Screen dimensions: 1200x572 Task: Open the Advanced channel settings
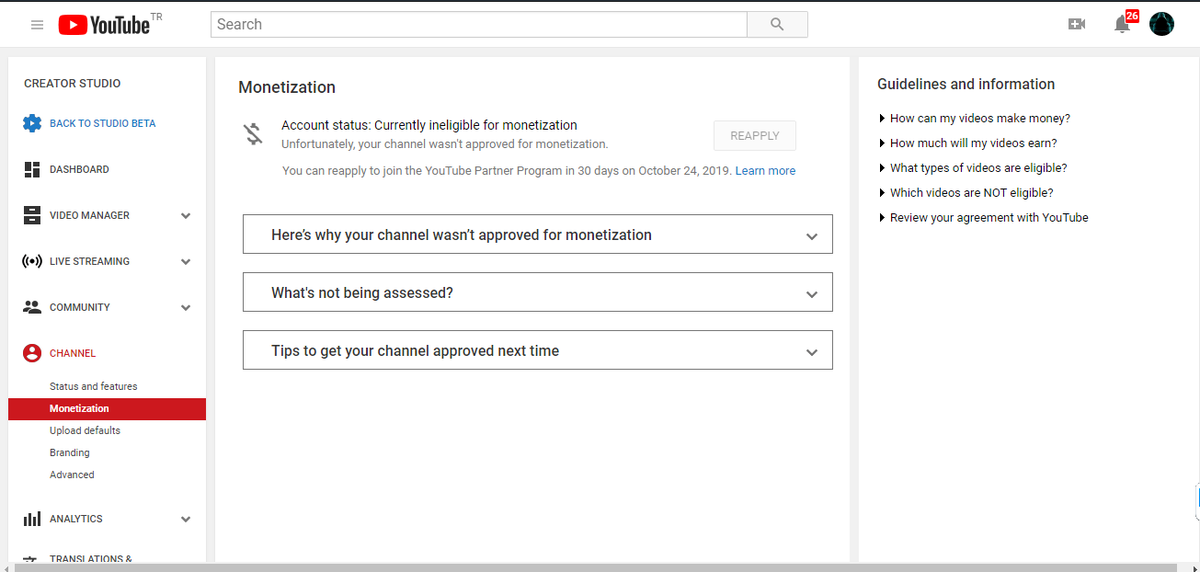[72, 475]
